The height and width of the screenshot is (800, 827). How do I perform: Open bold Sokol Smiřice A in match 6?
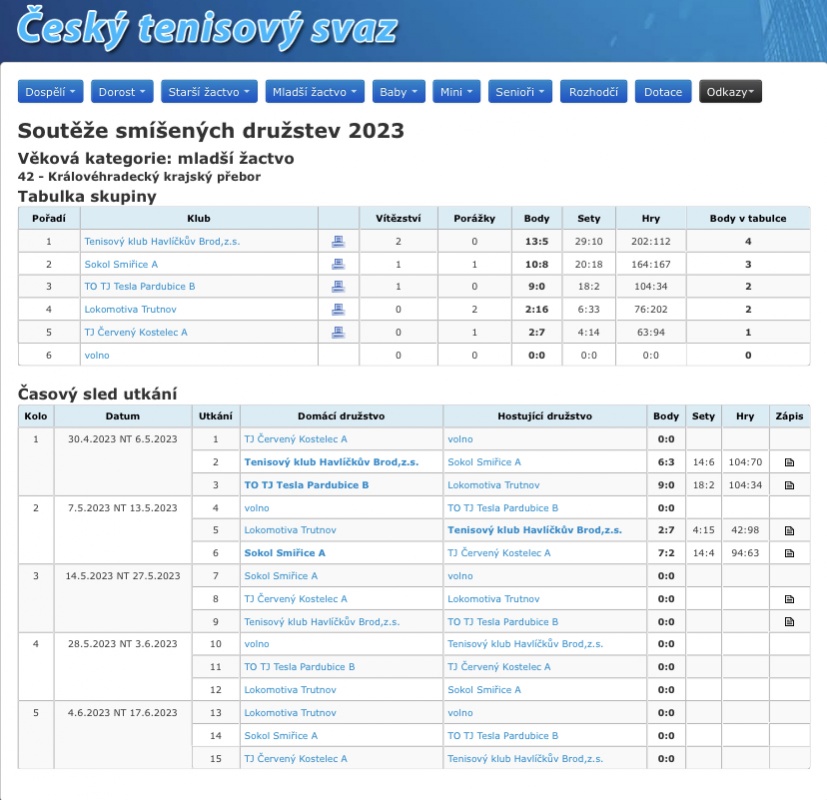(x=285, y=553)
